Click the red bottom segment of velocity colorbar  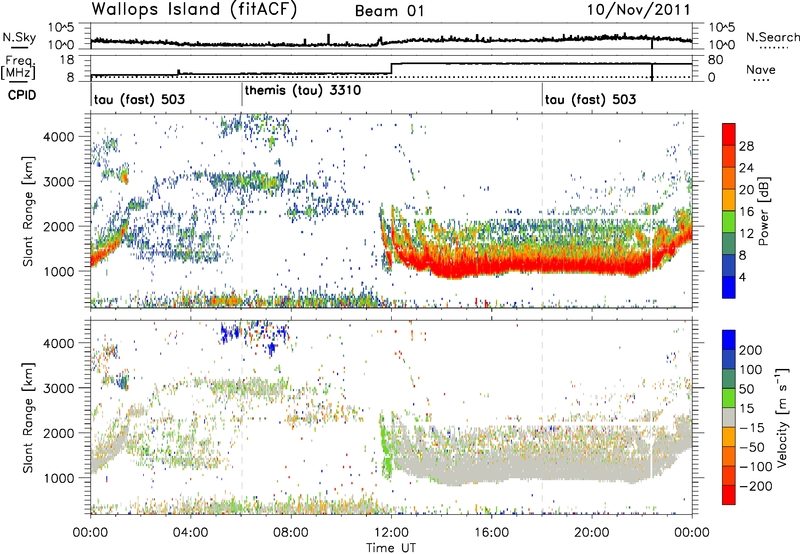pyautogui.click(x=729, y=495)
